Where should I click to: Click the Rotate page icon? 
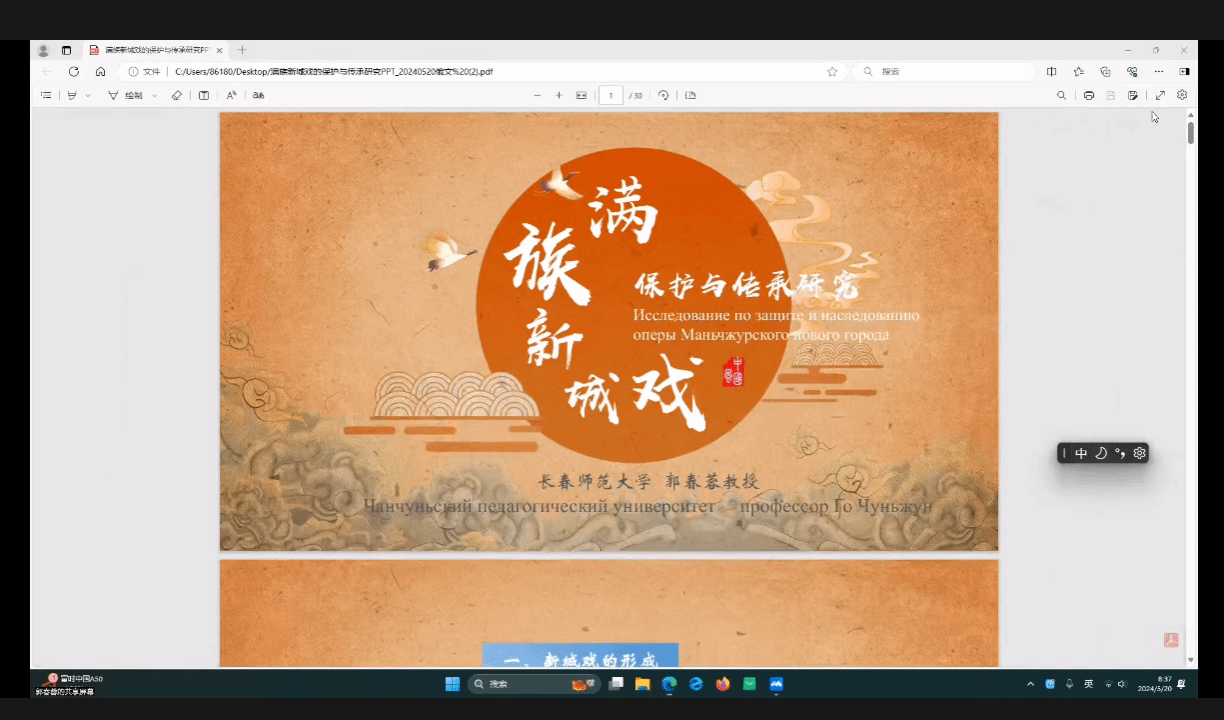coord(663,95)
